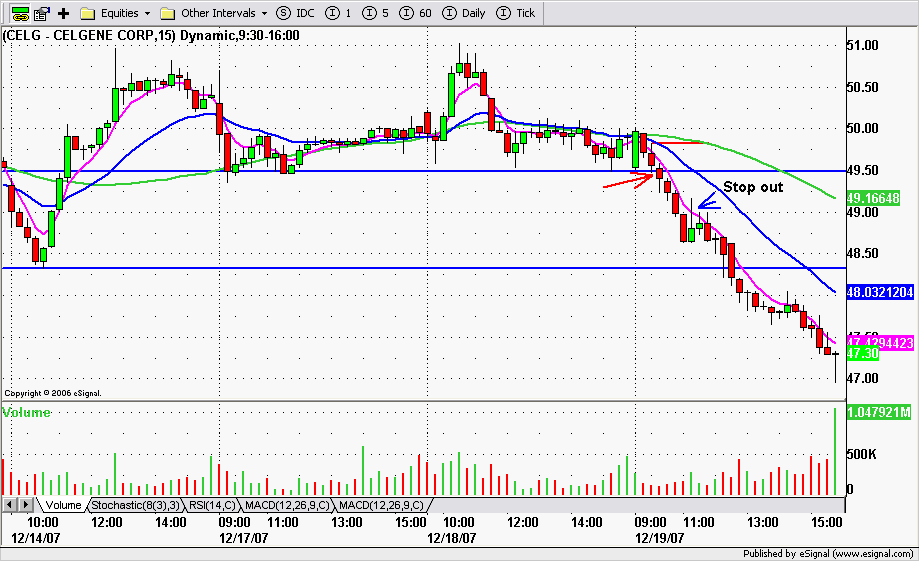919x561 pixels.
Task: Open the first MACD(12,26,9,C) tab
Action: (287, 505)
